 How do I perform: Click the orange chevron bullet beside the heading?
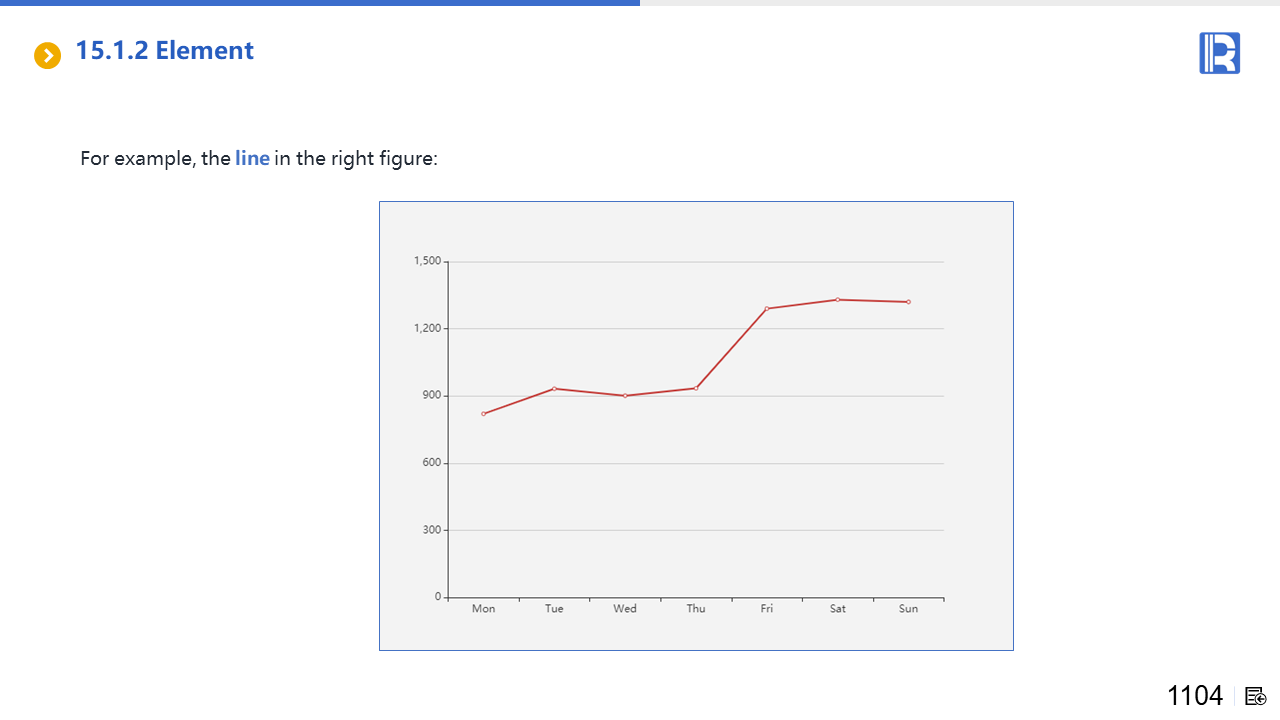coord(47,56)
